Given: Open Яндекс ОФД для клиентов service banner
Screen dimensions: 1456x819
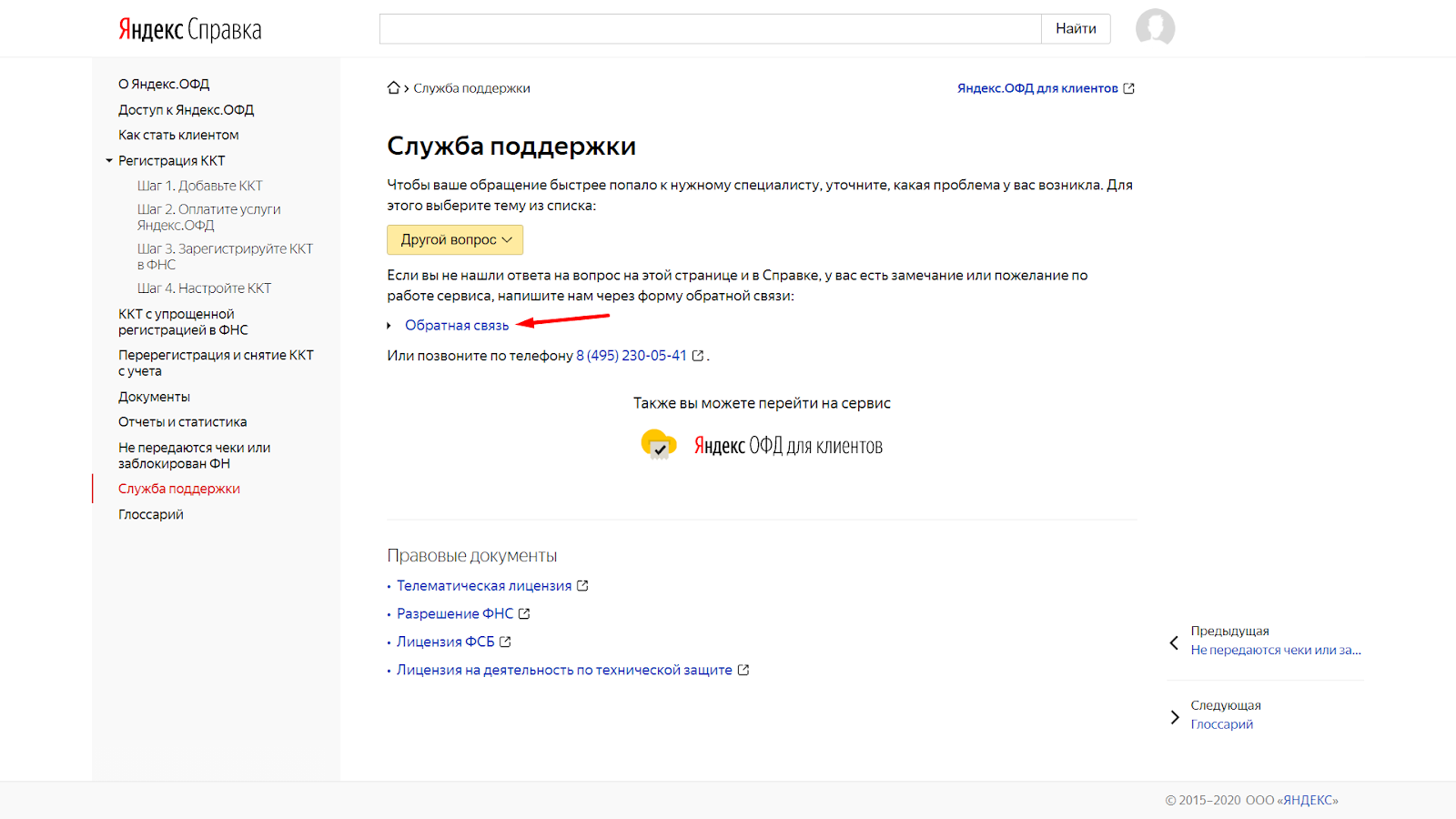Looking at the screenshot, I should tap(763, 445).
